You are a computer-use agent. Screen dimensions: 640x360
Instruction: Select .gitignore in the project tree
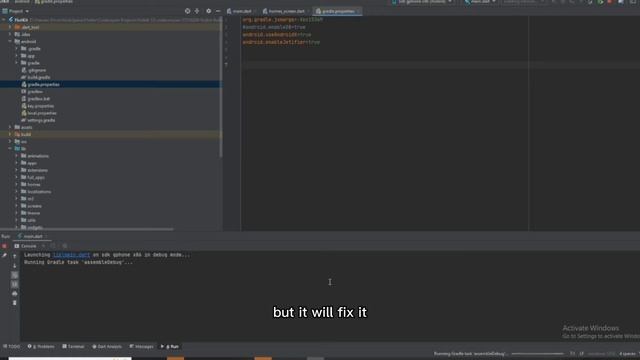[37, 70]
